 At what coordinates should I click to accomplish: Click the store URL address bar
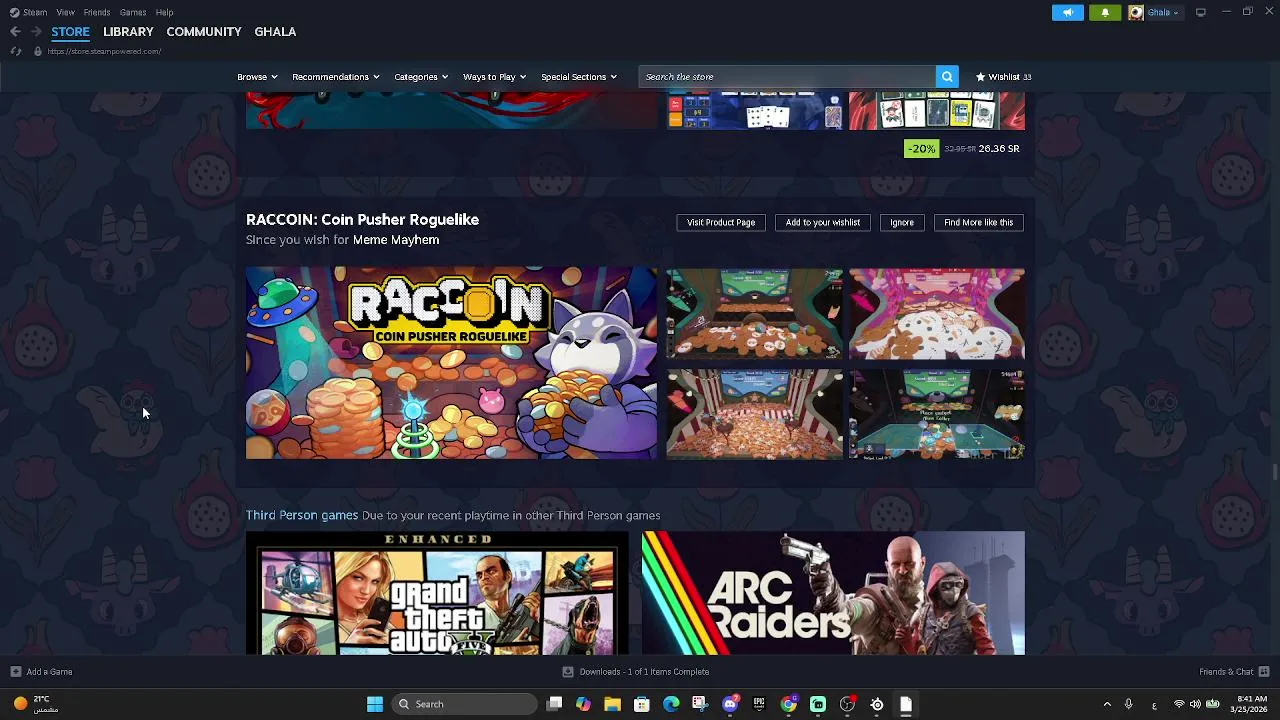pos(104,51)
